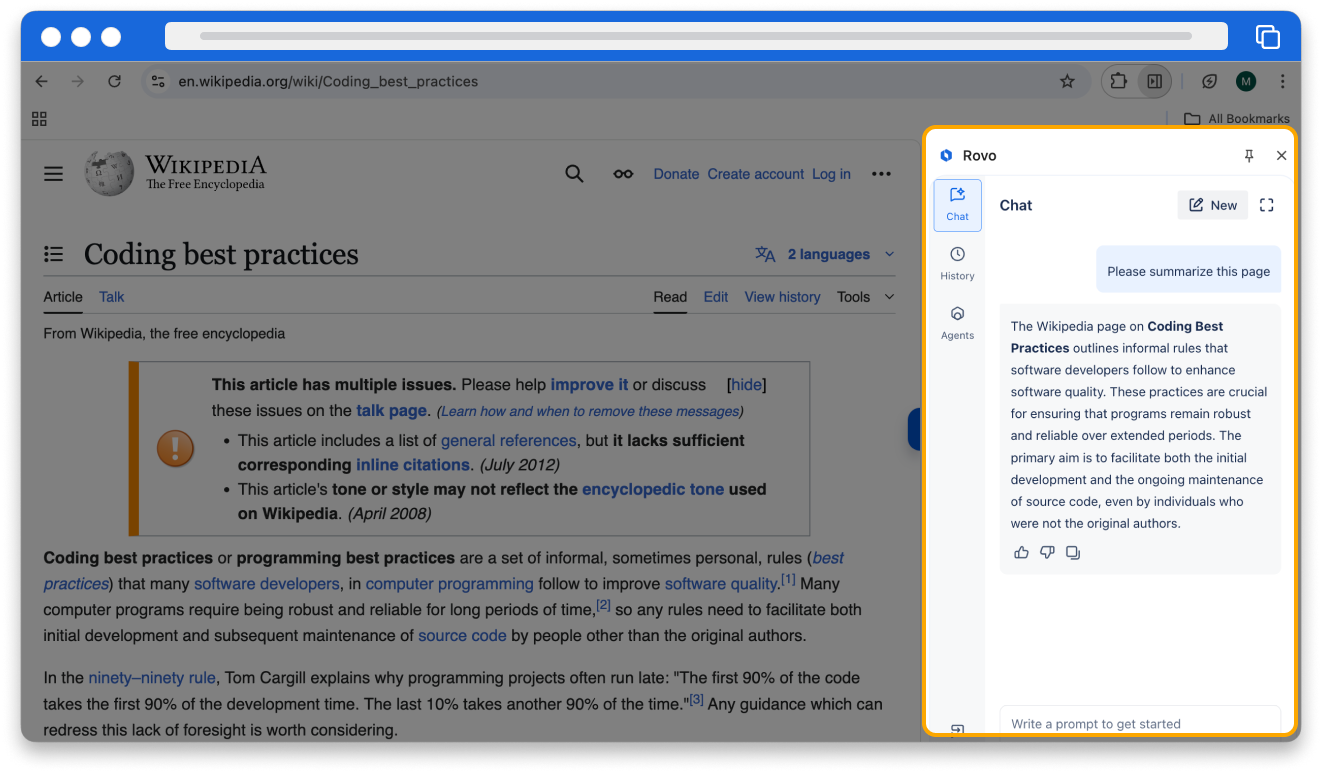Image resolution: width=1322 pixels, height=773 pixels.
Task: Click the Wikipedia globe logo
Action: [109, 173]
